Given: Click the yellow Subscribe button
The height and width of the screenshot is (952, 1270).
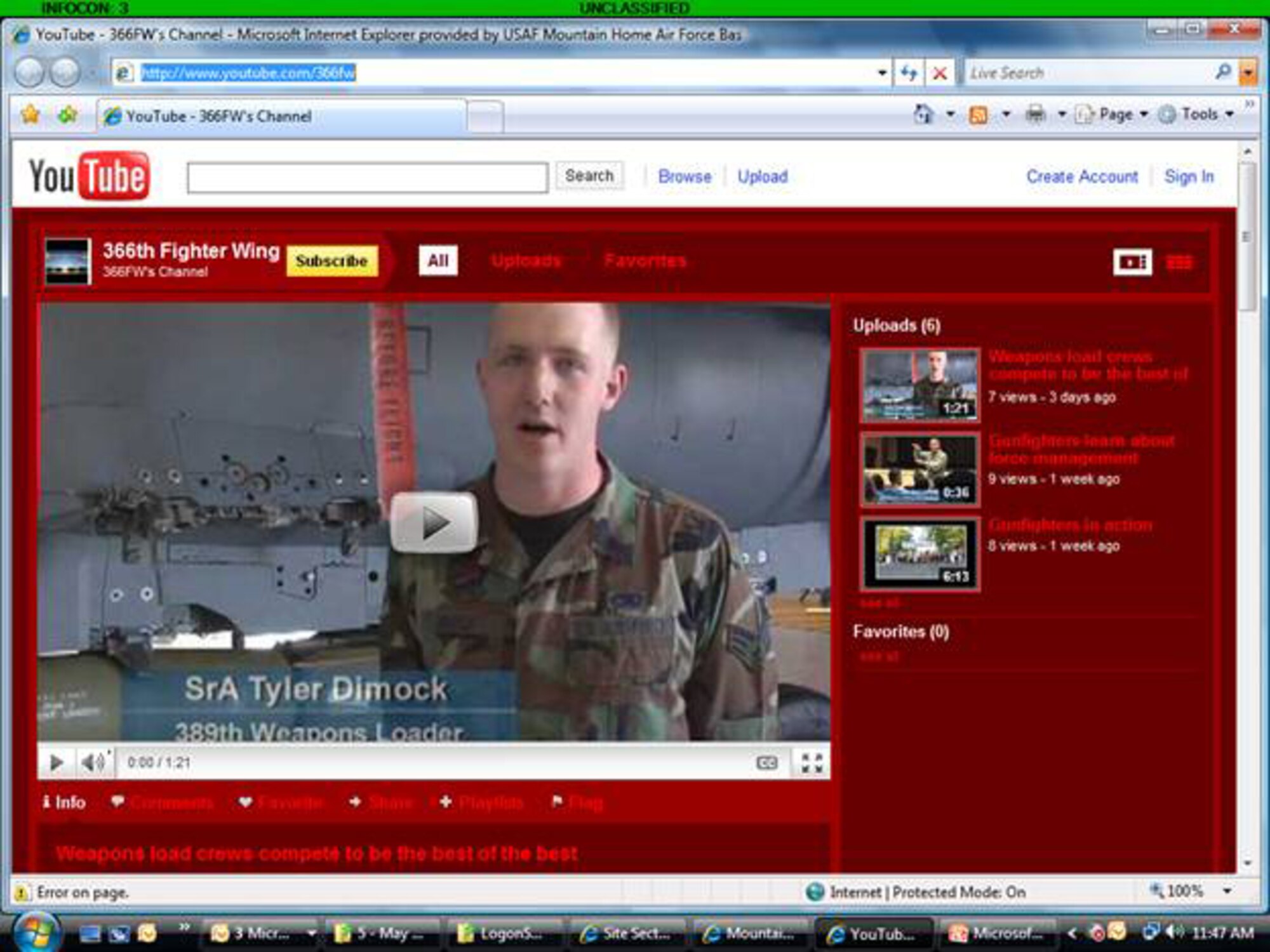Looking at the screenshot, I should click(331, 261).
